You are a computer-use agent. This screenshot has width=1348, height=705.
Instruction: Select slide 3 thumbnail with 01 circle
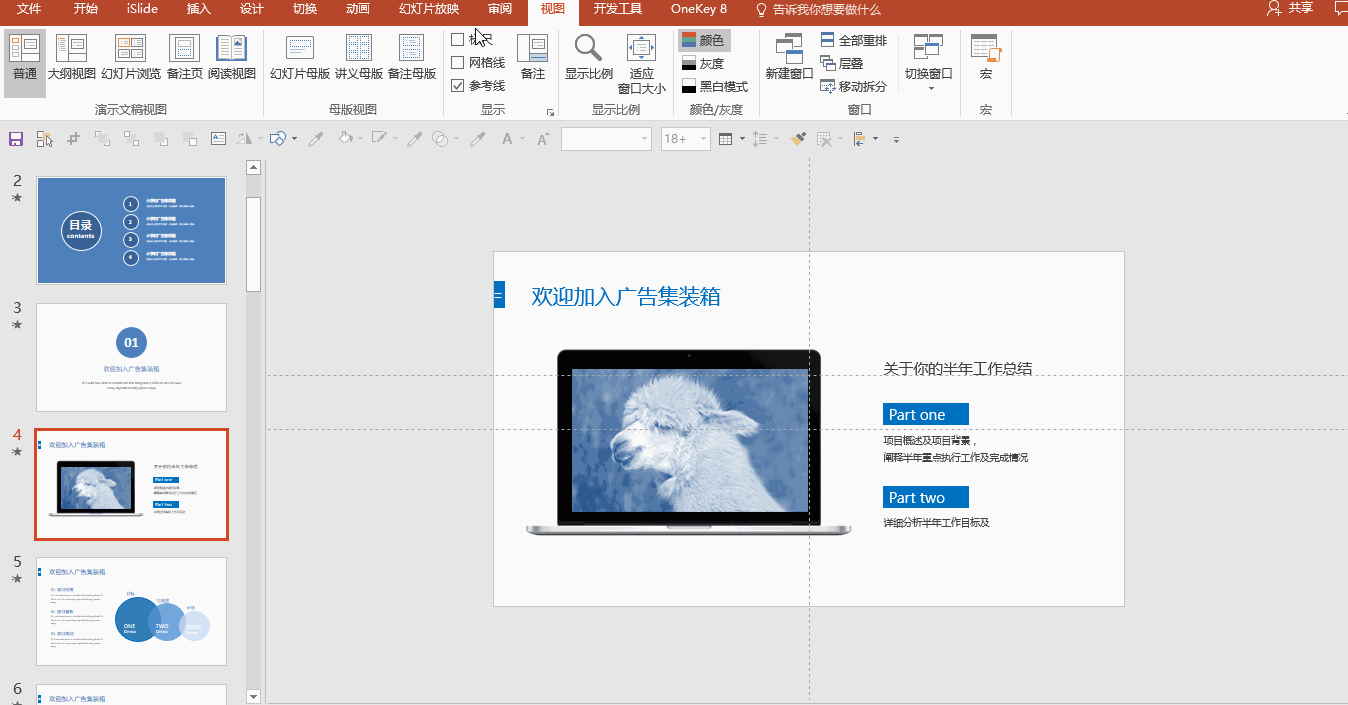click(131, 357)
